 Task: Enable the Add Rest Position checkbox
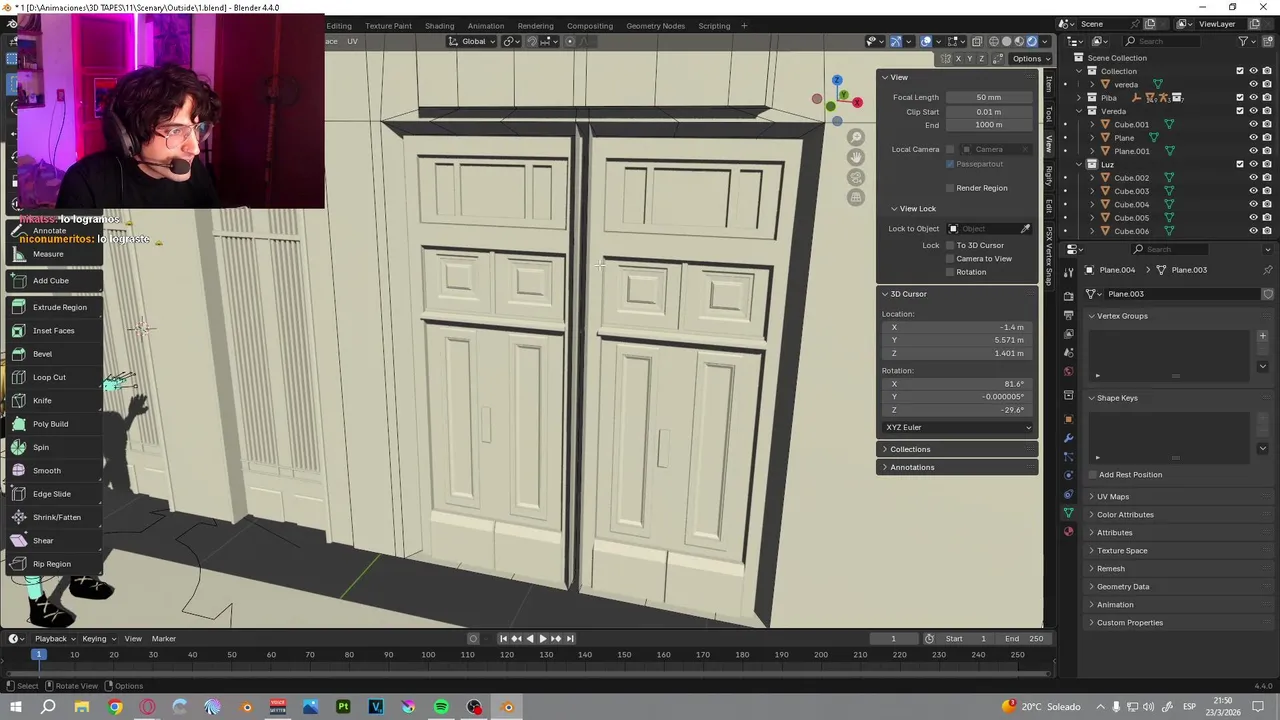pyautogui.click(x=1093, y=475)
